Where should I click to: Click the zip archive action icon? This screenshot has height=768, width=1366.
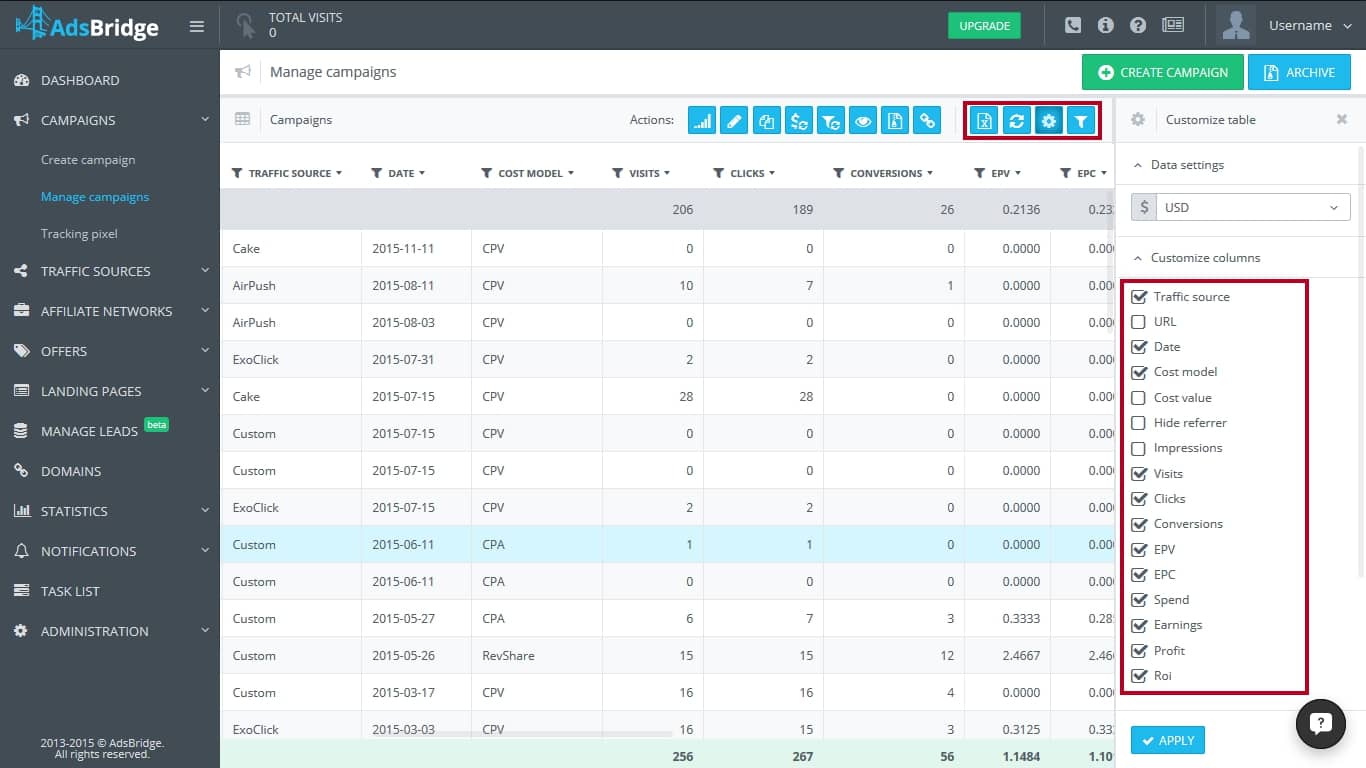click(894, 121)
